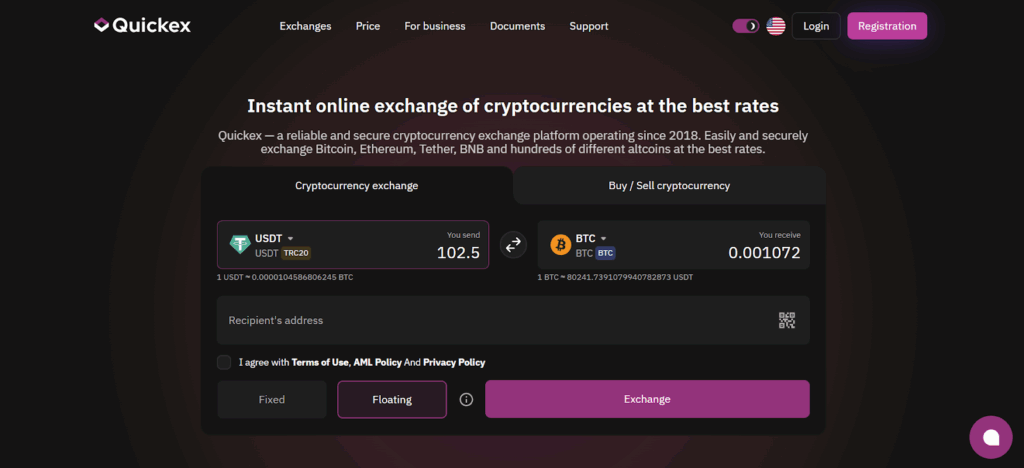Scan QR code for recipient's address
The height and width of the screenshot is (468, 1024).
[787, 320]
